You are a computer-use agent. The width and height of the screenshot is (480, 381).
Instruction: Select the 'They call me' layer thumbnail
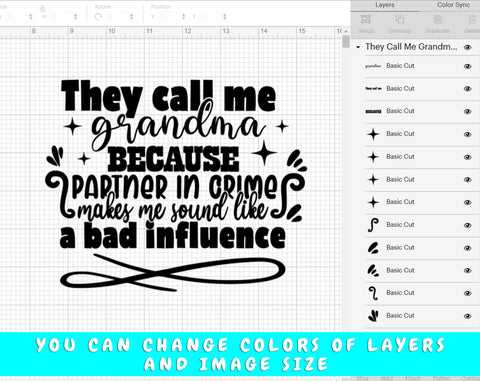pyautogui.click(x=373, y=89)
